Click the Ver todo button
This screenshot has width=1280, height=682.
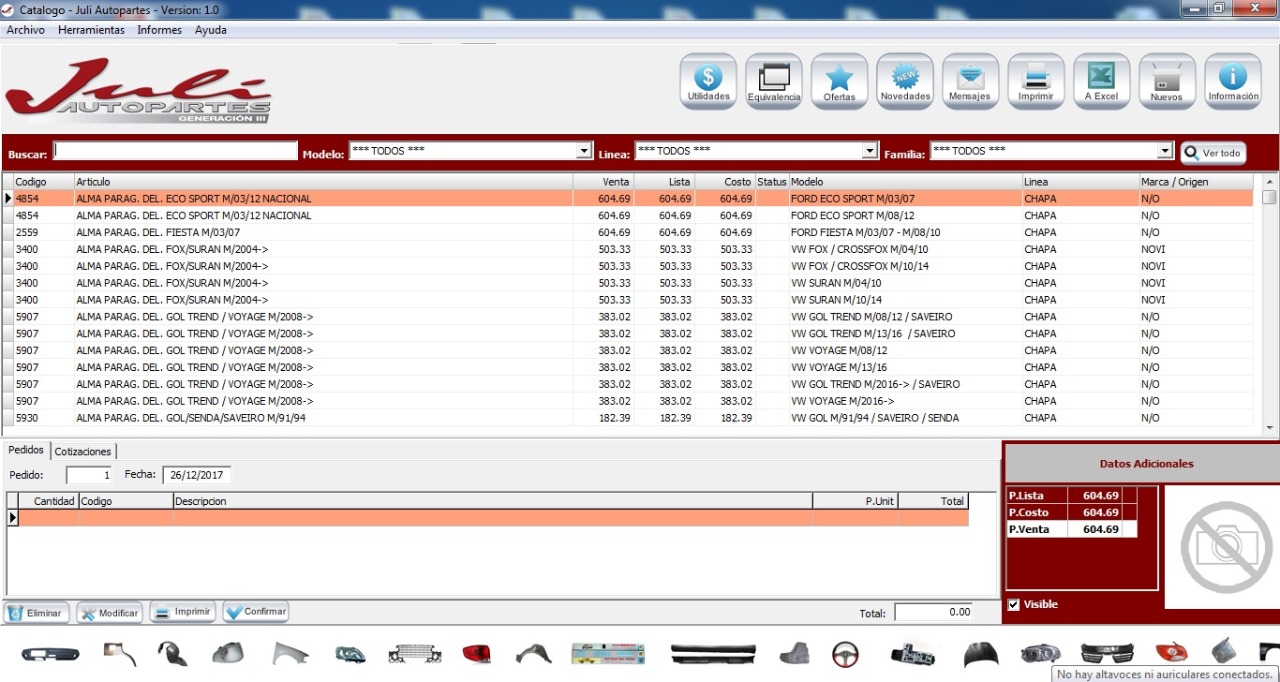pyautogui.click(x=1213, y=153)
